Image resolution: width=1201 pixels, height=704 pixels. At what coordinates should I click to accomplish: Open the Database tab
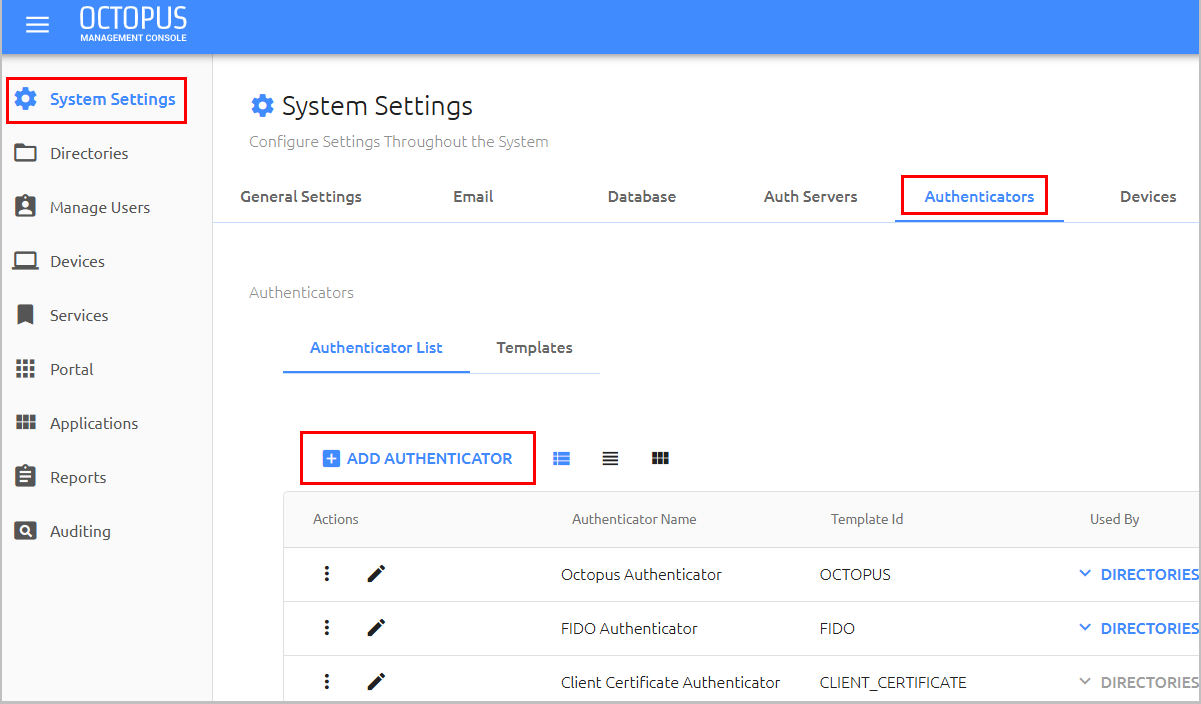642,196
